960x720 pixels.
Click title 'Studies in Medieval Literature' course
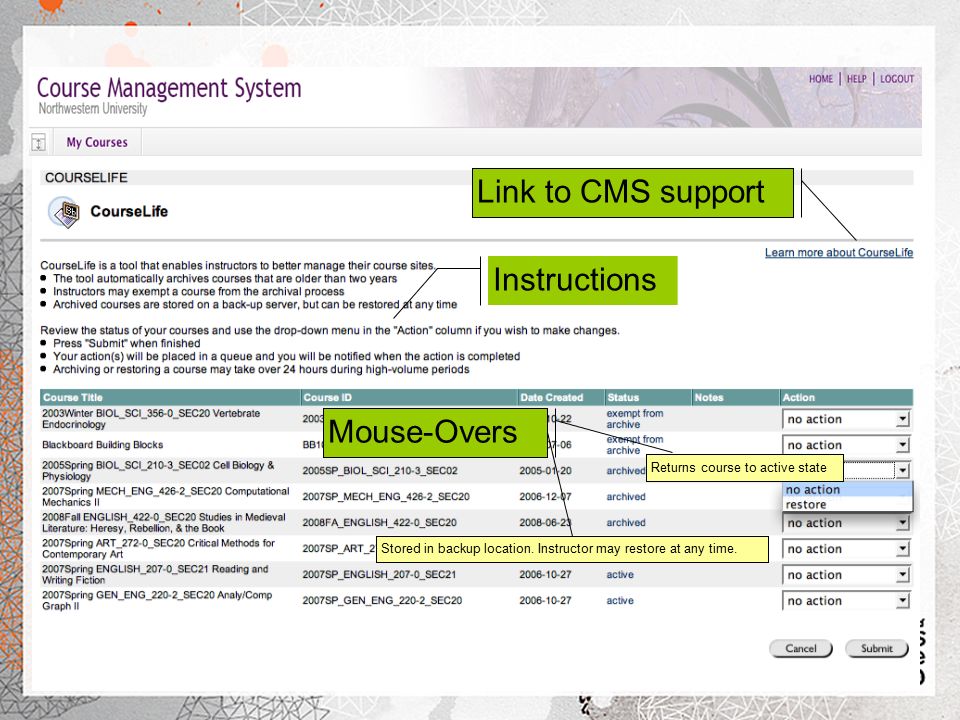[163, 522]
